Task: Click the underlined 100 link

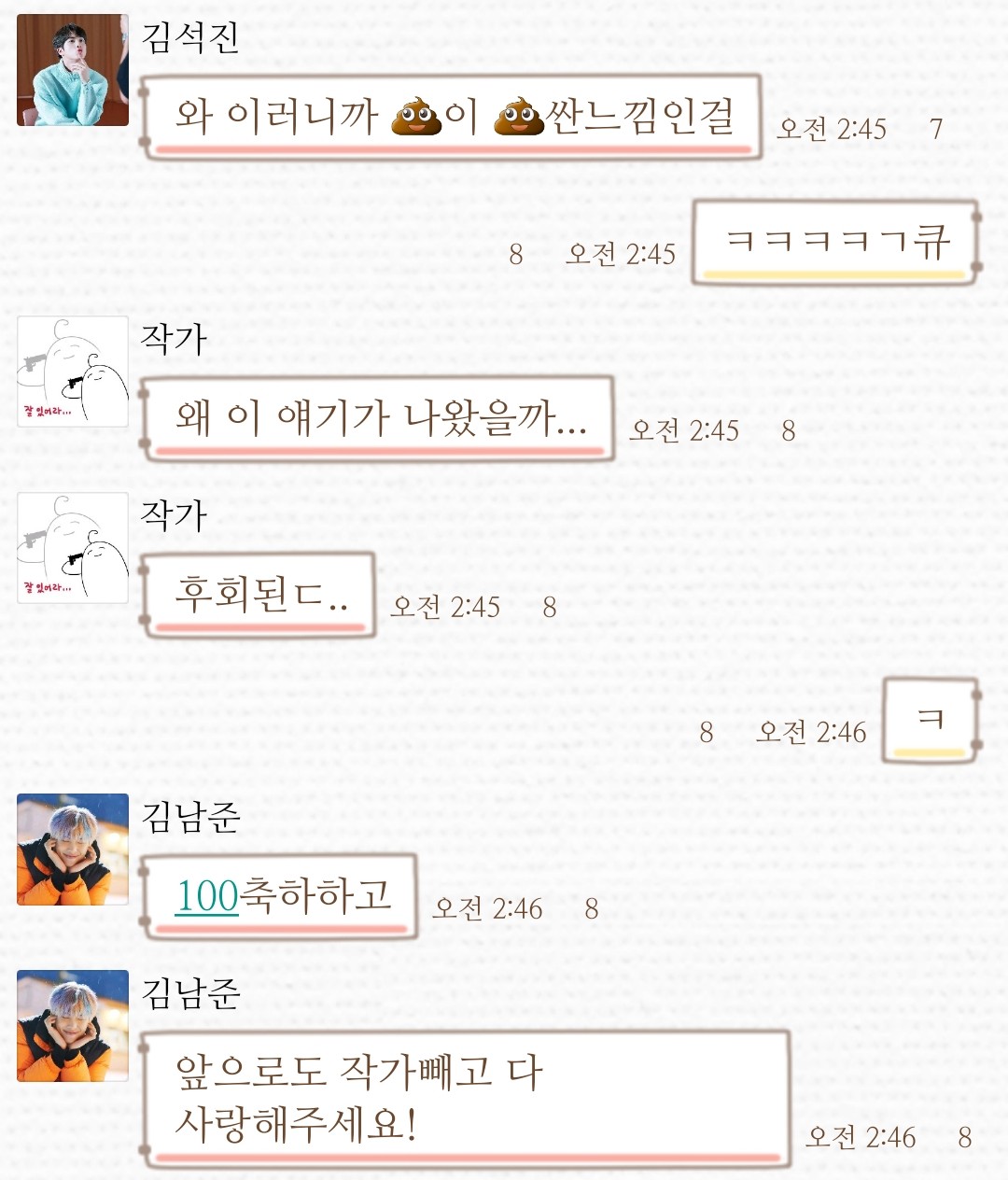Action: [207, 896]
